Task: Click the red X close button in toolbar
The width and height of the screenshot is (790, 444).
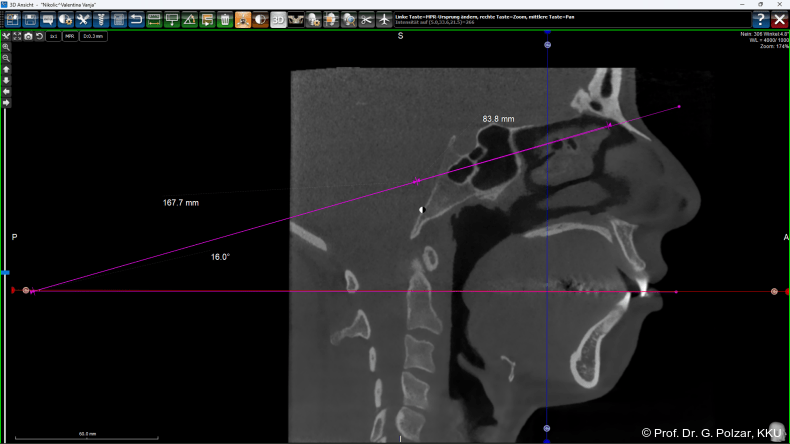Action: (779, 19)
